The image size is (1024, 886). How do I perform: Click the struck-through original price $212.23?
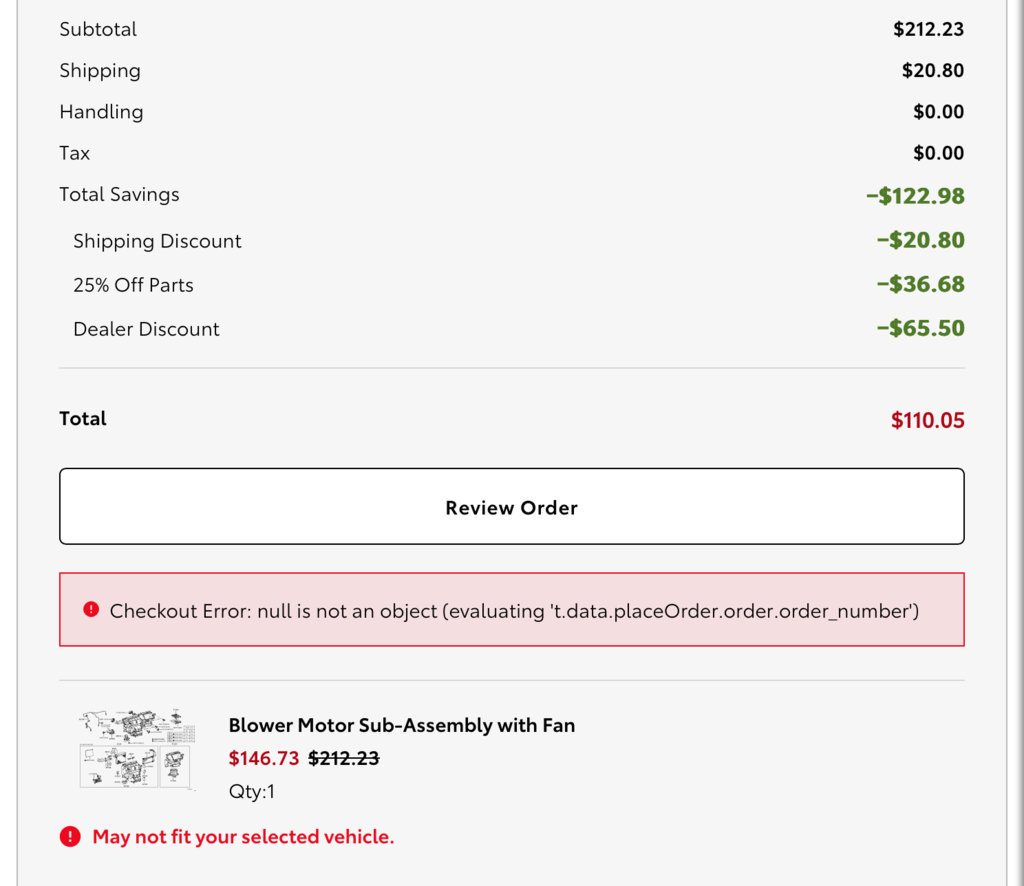[x=344, y=758]
